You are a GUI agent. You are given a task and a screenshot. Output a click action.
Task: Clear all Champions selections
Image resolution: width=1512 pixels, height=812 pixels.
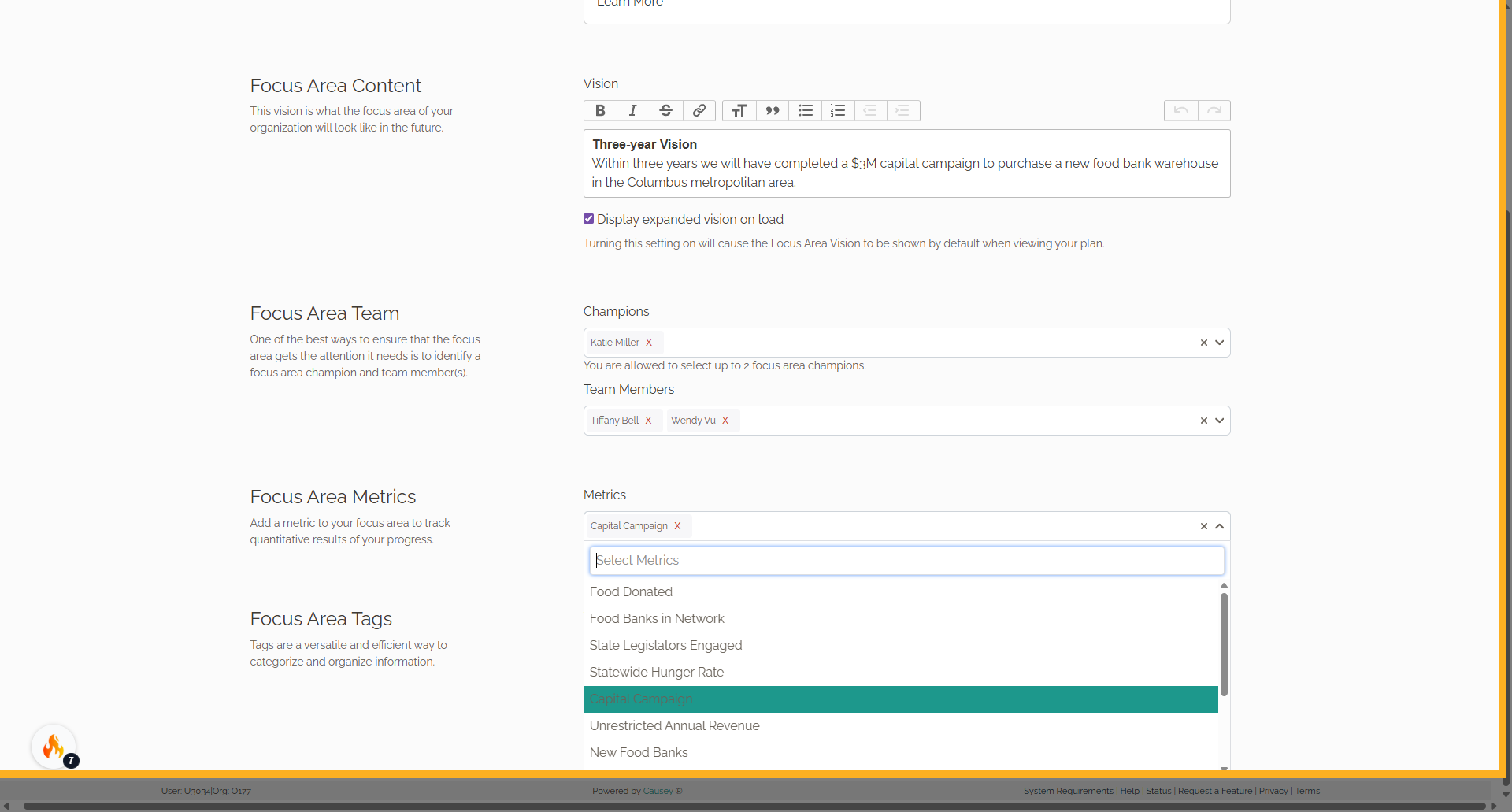(x=1203, y=343)
